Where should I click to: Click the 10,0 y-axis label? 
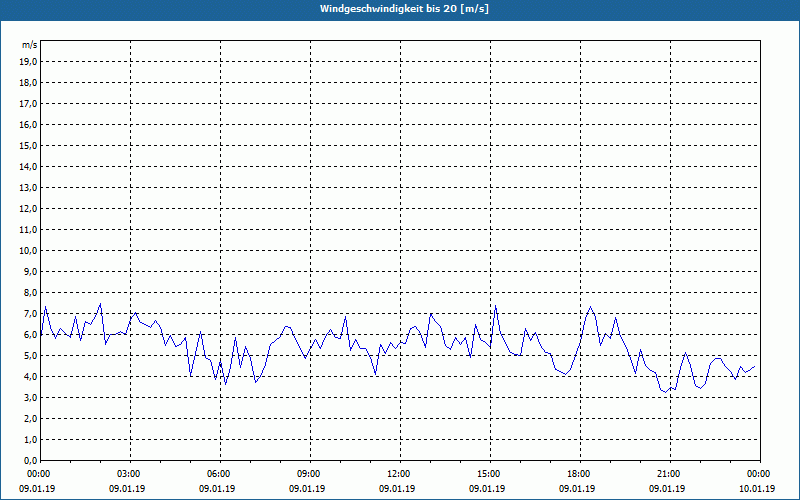(x=28, y=251)
